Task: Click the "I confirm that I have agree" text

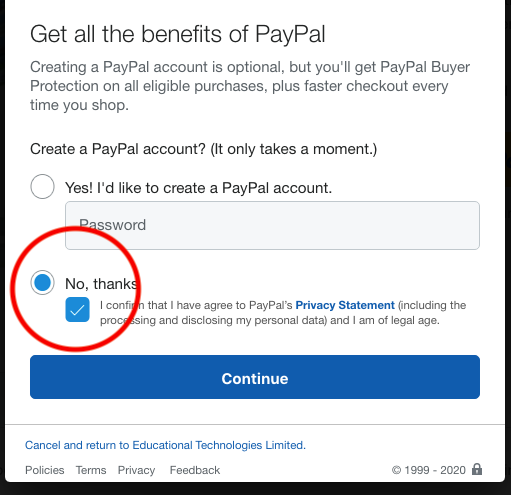Action: (x=196, y=305)
